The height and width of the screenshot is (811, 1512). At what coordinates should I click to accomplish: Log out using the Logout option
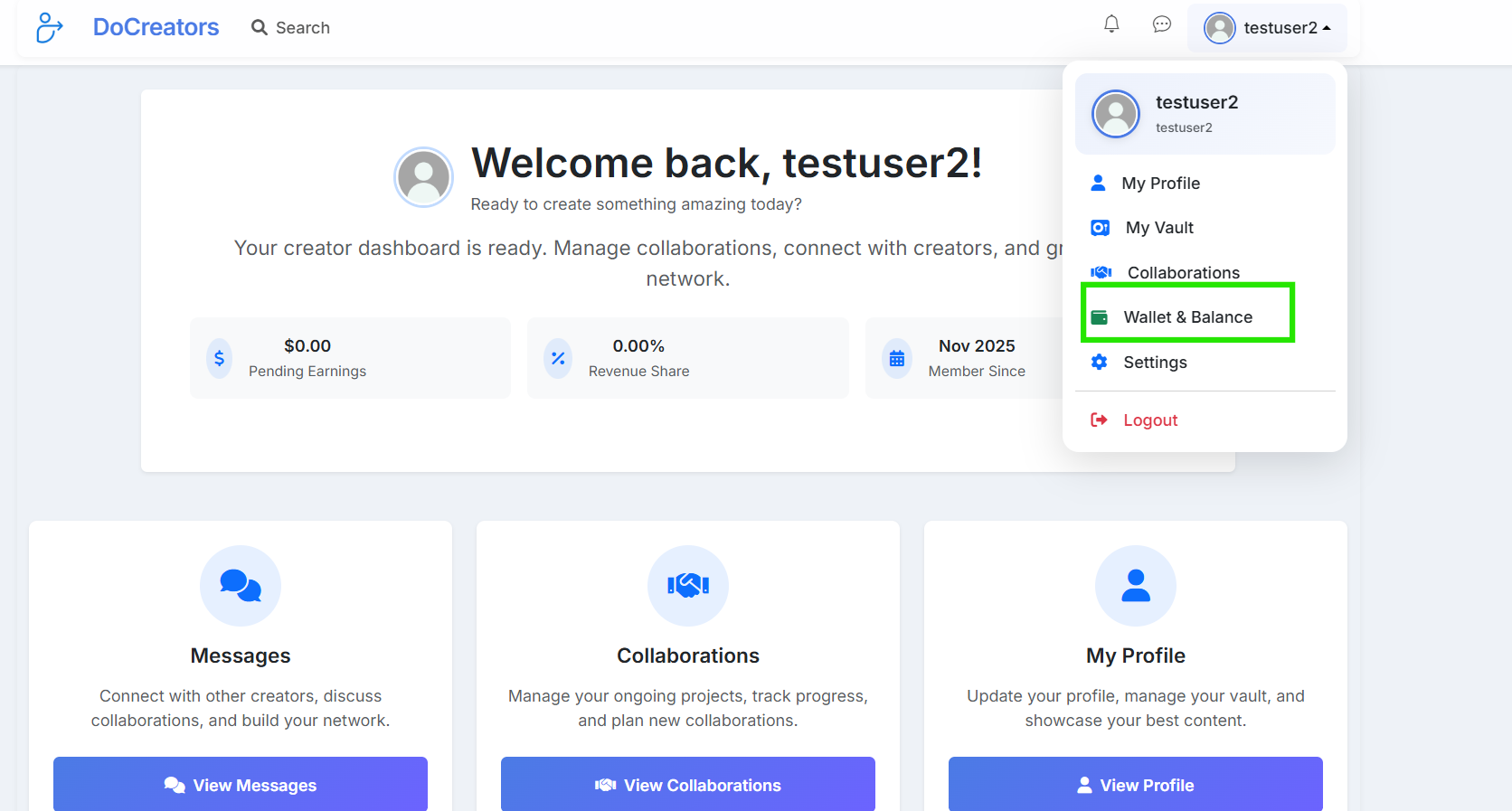click(1149, 420)
